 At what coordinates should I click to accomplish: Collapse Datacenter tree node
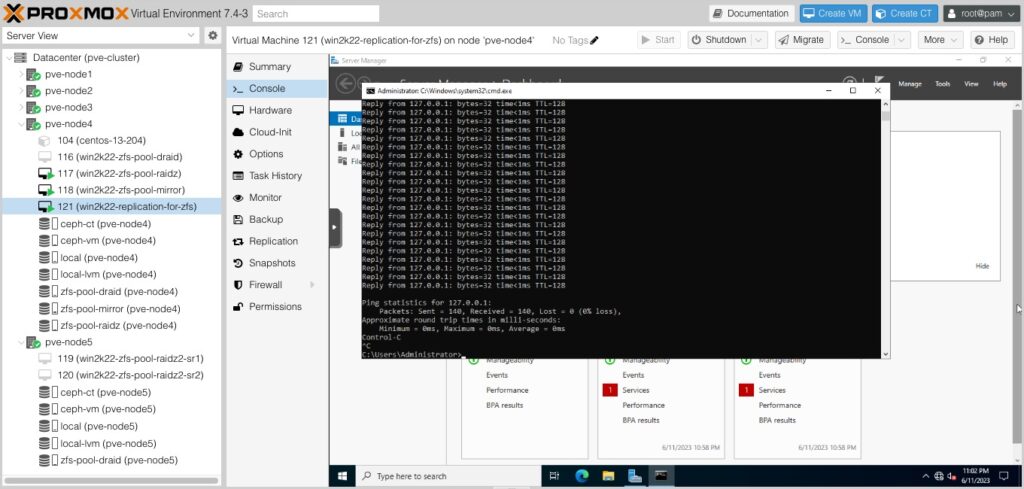coord(8,57)
